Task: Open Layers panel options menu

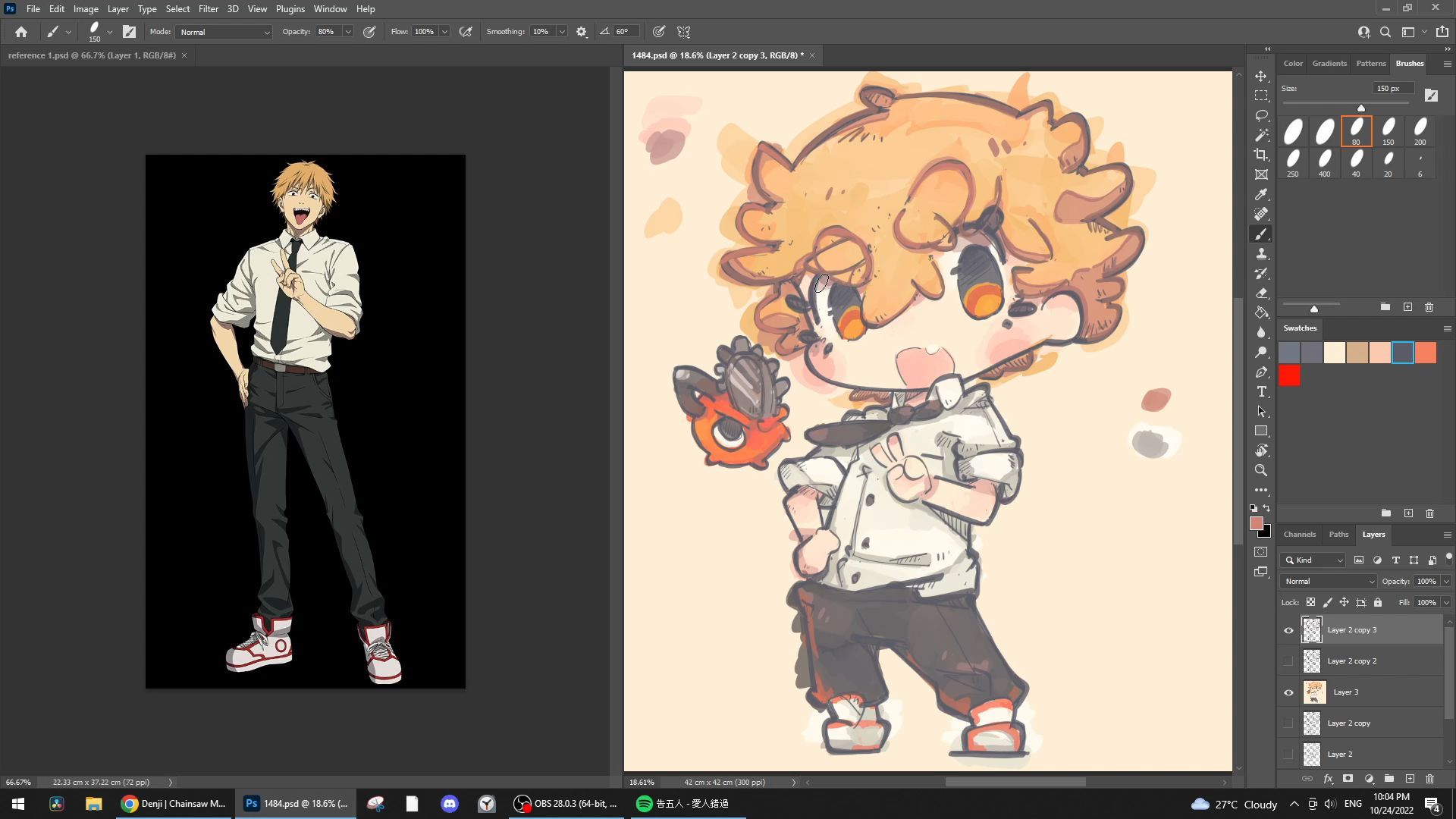Action: [x=1447, y=535]
